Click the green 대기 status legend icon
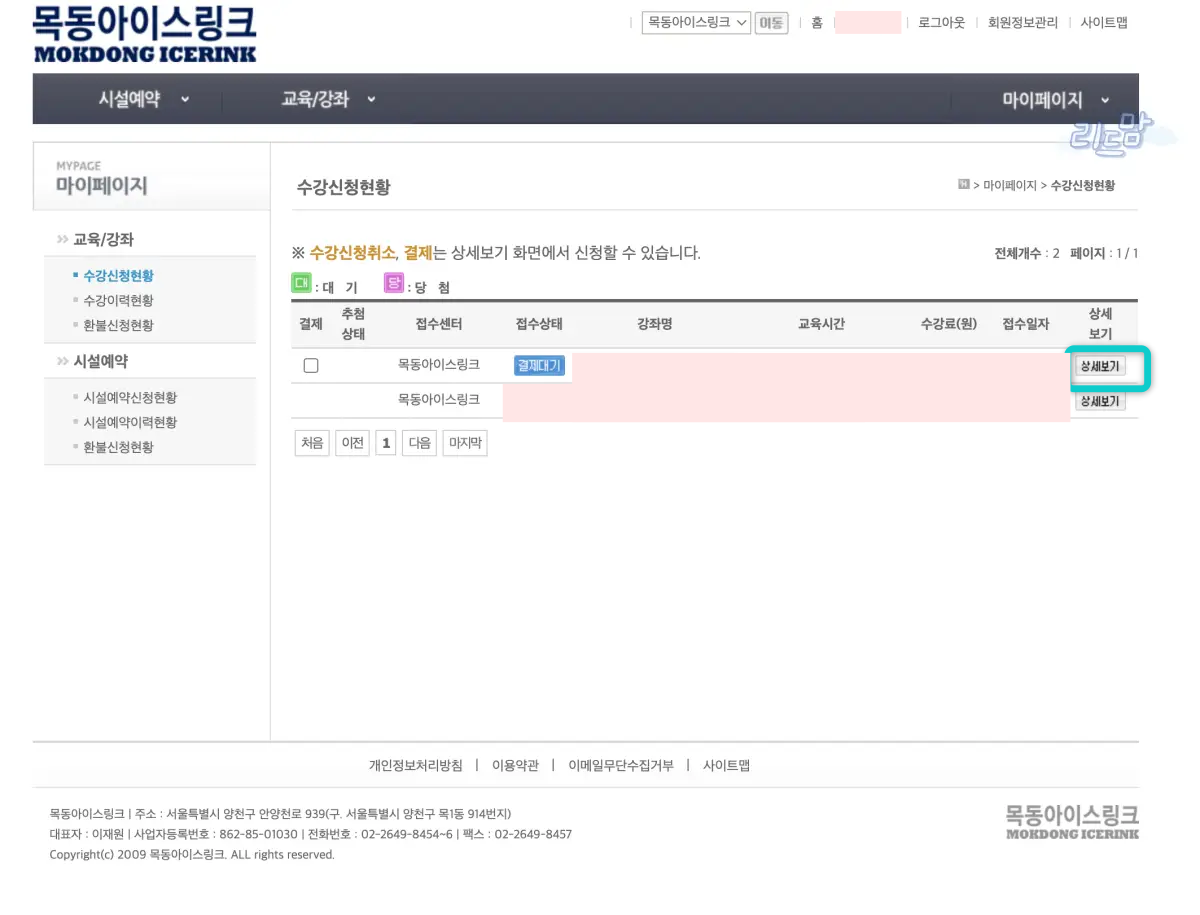Viewport: 1200px width, 915px height. coord(301,283)
